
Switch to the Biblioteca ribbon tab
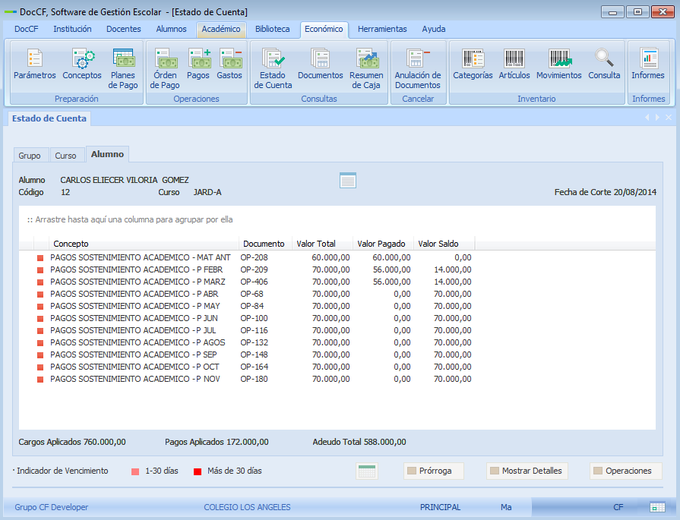[272, 29]
